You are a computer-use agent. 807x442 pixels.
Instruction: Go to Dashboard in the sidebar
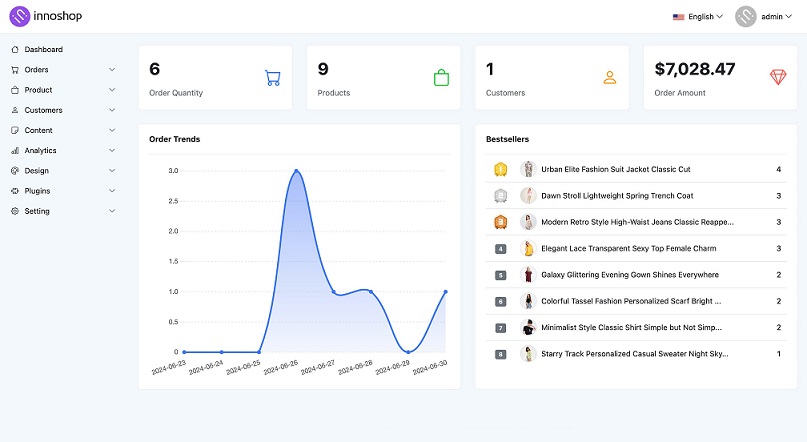(43, 49)
